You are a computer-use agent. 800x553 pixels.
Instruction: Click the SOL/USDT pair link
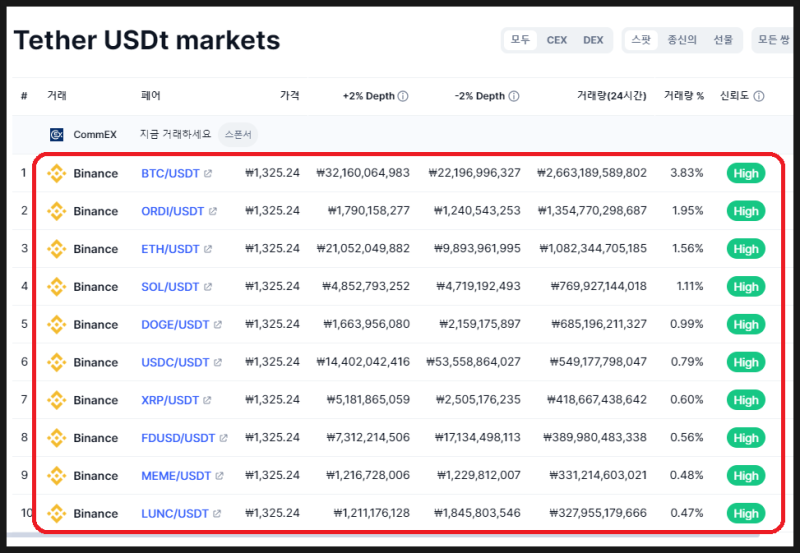(170, 287)
